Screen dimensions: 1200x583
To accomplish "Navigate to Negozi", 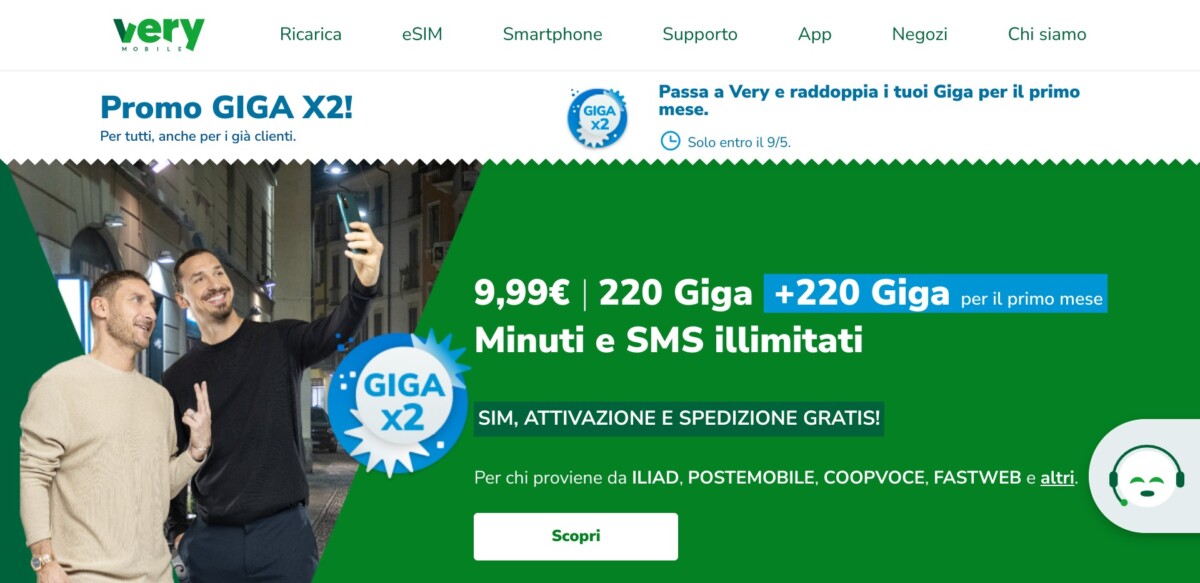I will coord(920,34).
